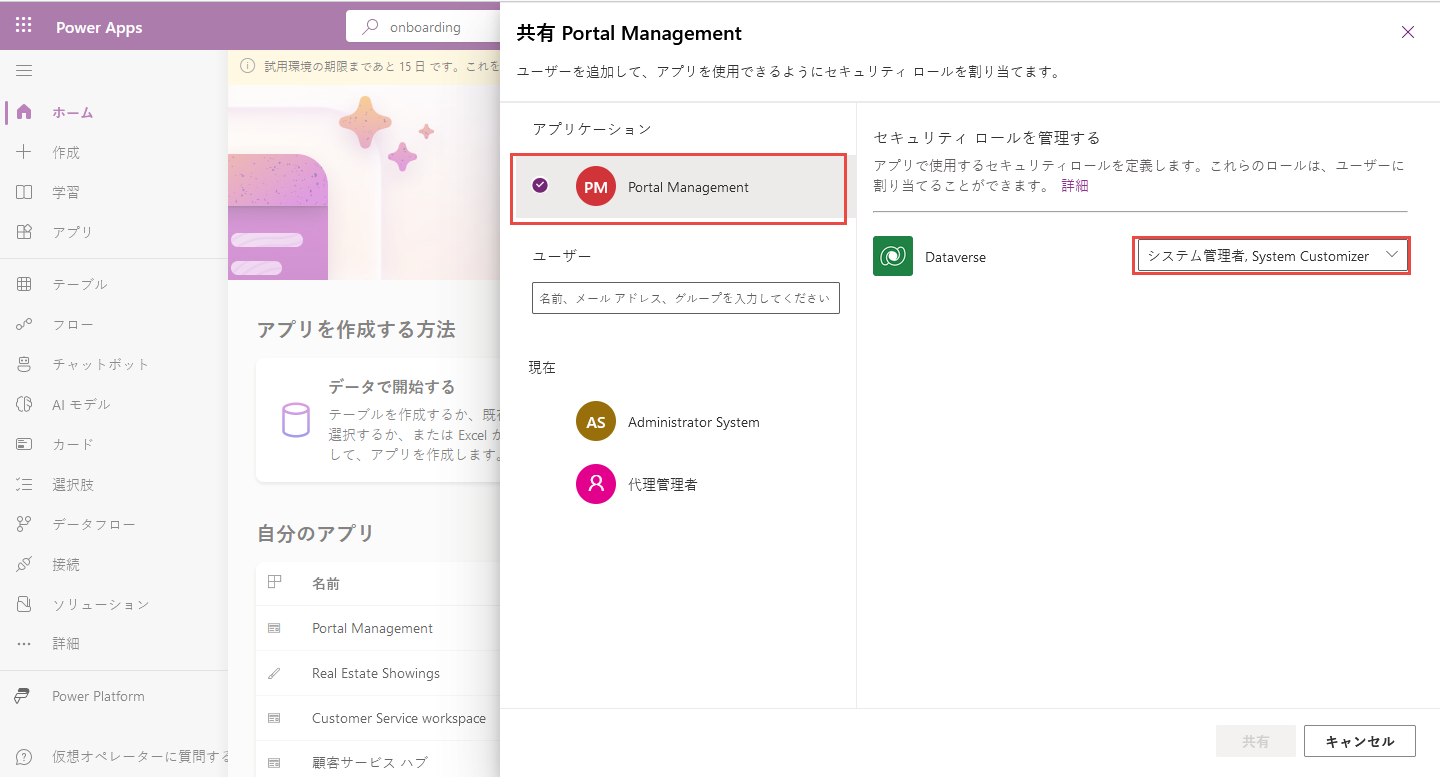1440x777 pixels.
Task: Click the 選択肢 list icon
Action: [x=24, y=484]
